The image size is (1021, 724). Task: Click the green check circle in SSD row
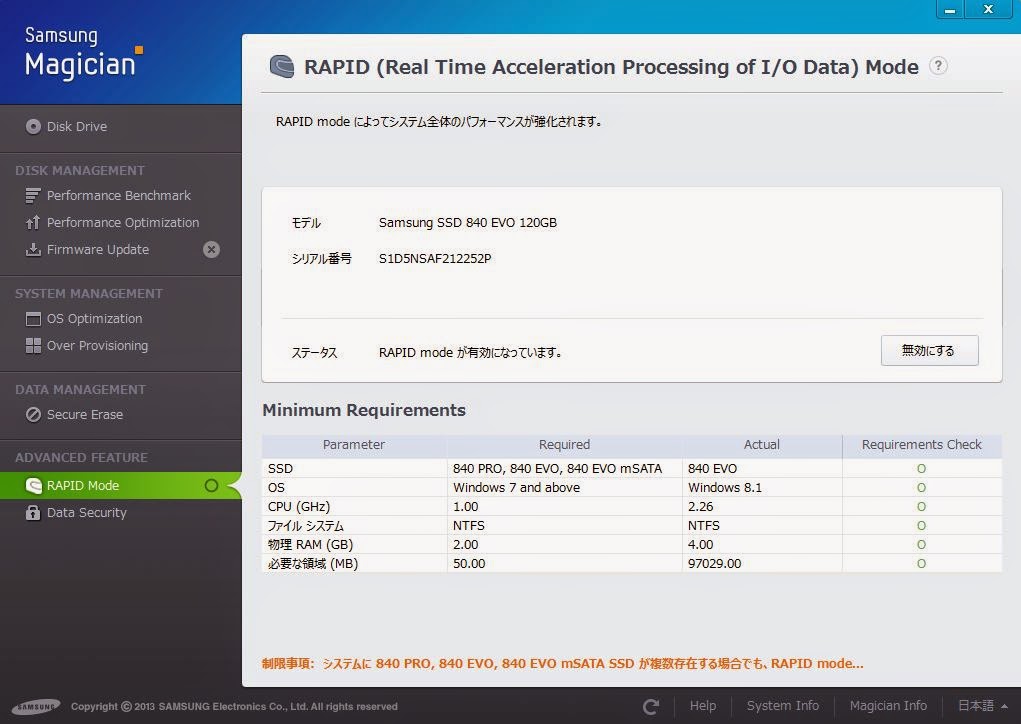point(921,469)
